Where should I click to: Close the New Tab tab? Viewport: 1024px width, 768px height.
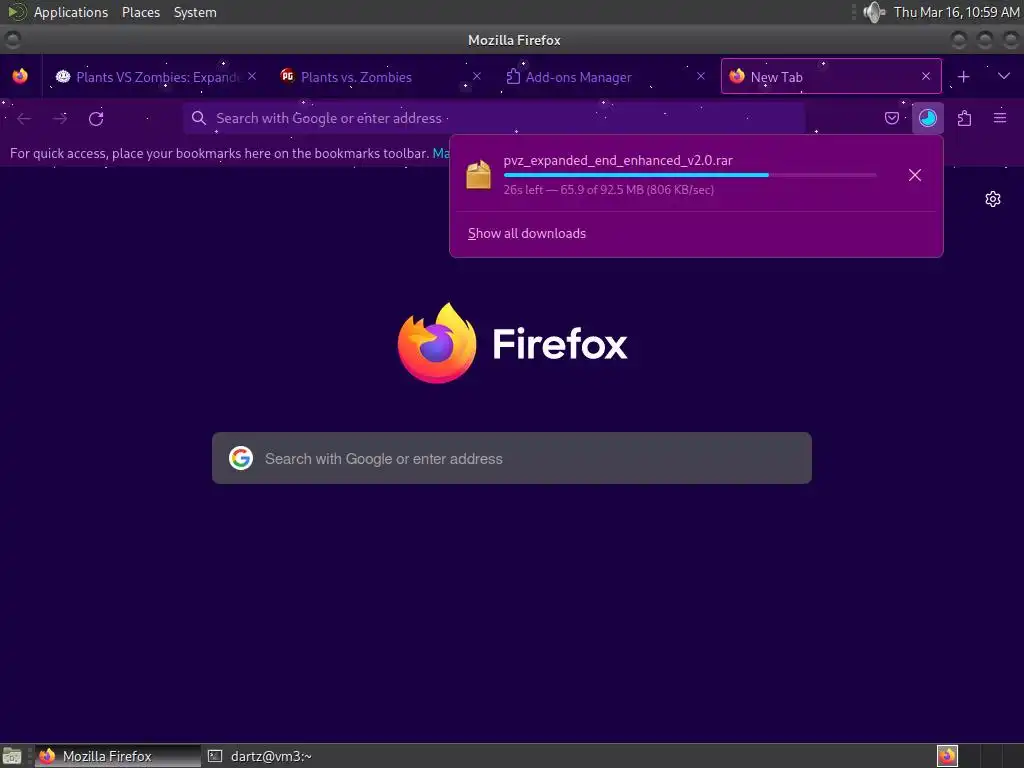click(926, 76)
